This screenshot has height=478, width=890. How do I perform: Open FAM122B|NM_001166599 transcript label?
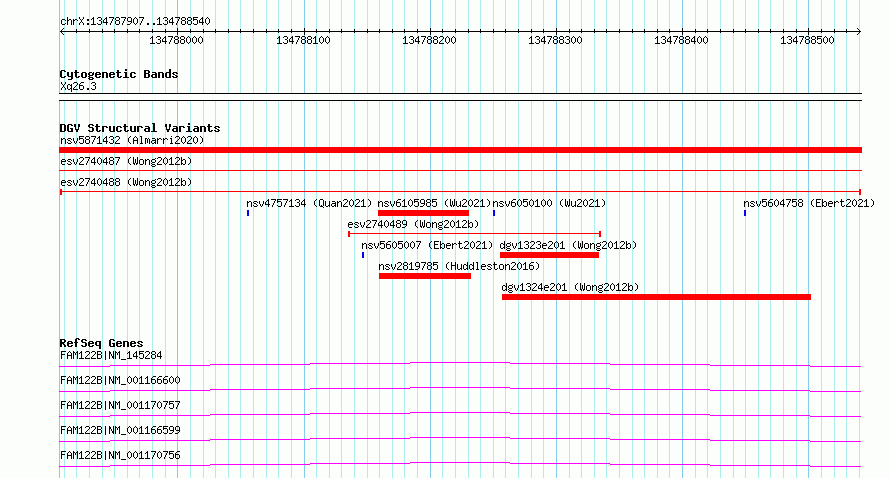pyautogui.click(x=120, y=430)
